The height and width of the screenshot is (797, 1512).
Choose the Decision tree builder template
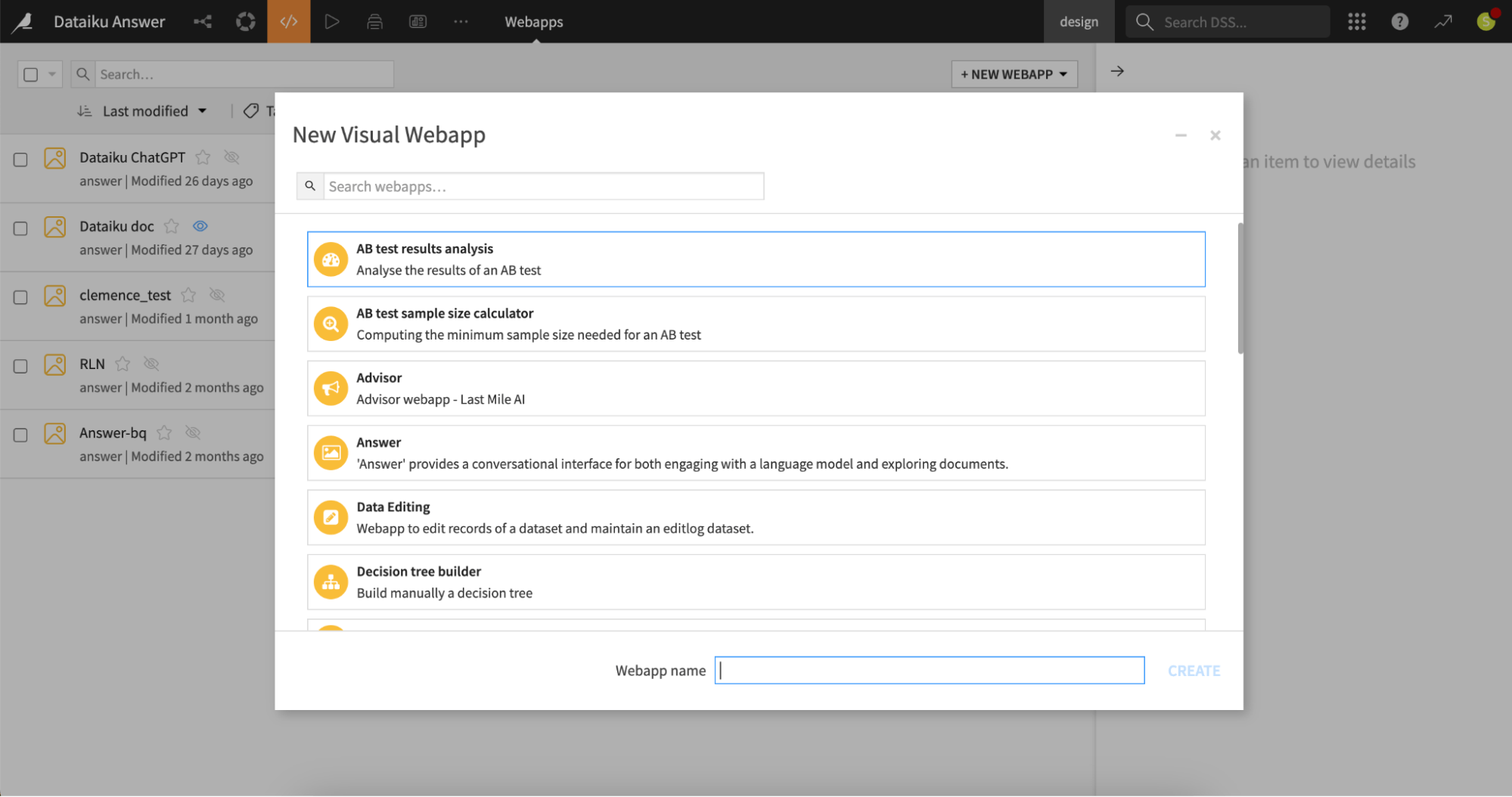point(755,582)
